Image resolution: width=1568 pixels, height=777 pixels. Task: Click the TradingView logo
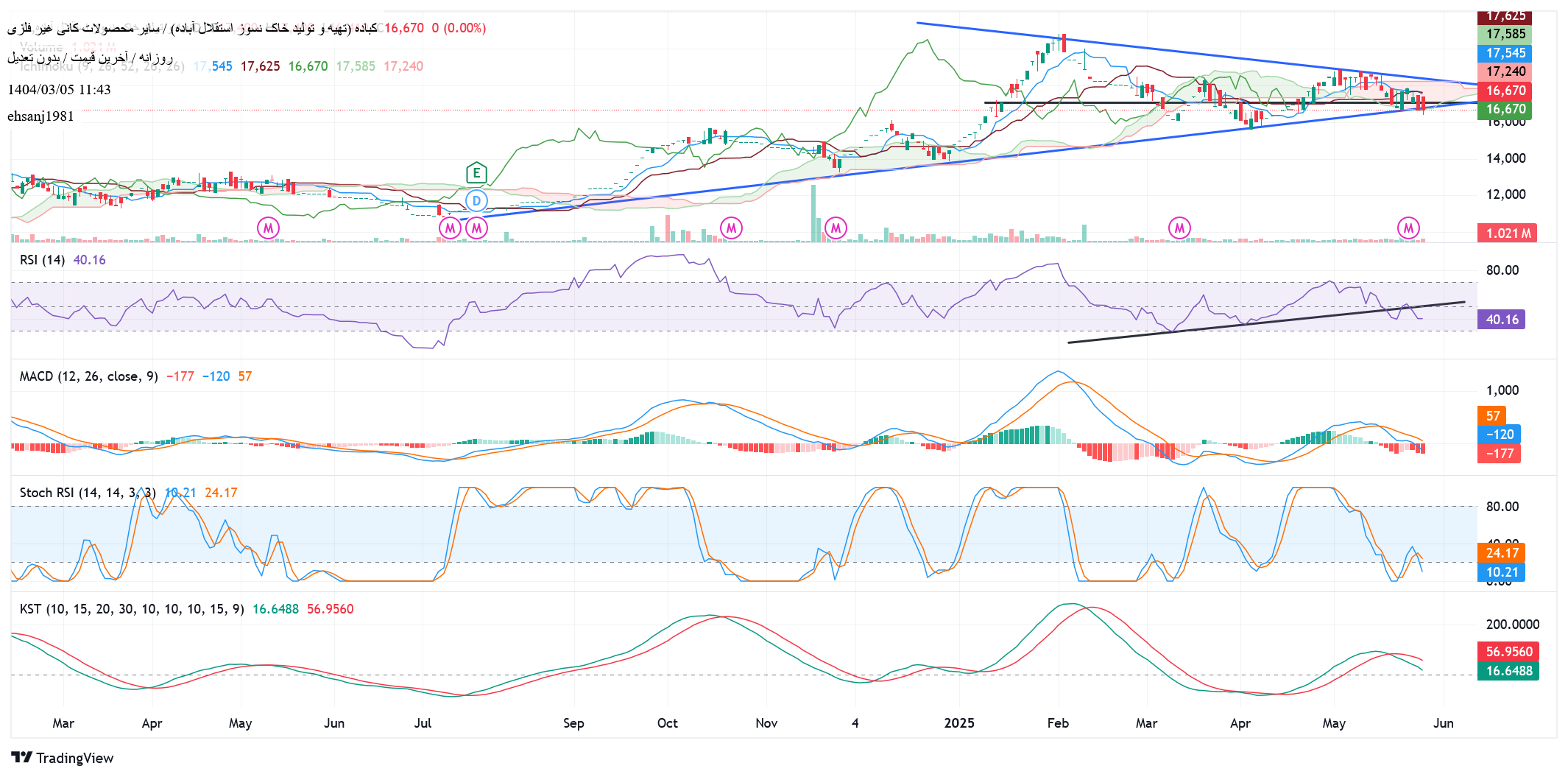[63, 758]
